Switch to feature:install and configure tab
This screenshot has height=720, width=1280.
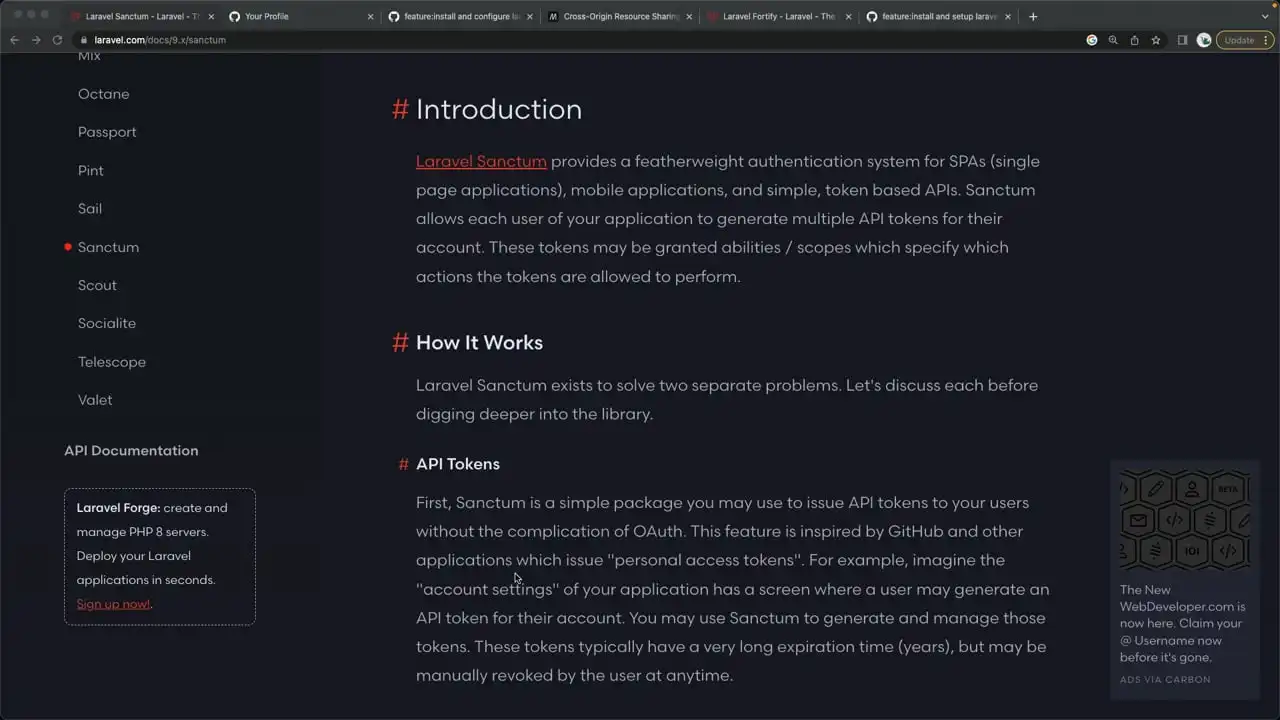[460, 16]
